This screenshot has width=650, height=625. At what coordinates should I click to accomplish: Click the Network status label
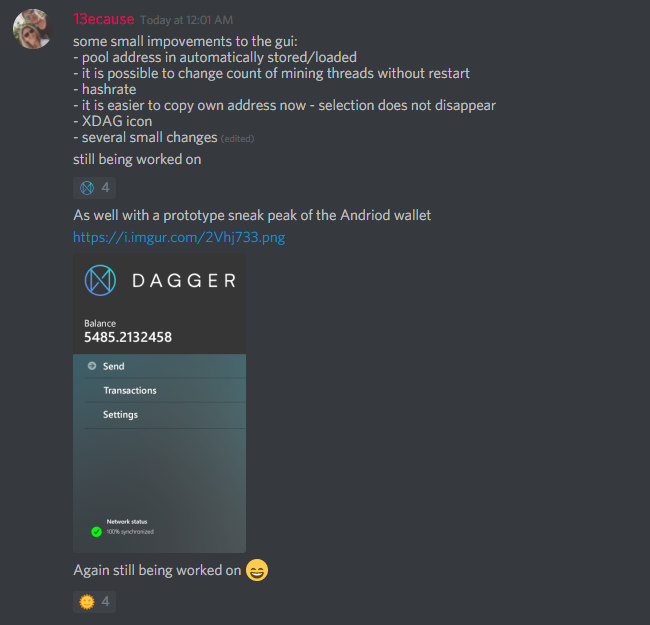tap(127, 522)
